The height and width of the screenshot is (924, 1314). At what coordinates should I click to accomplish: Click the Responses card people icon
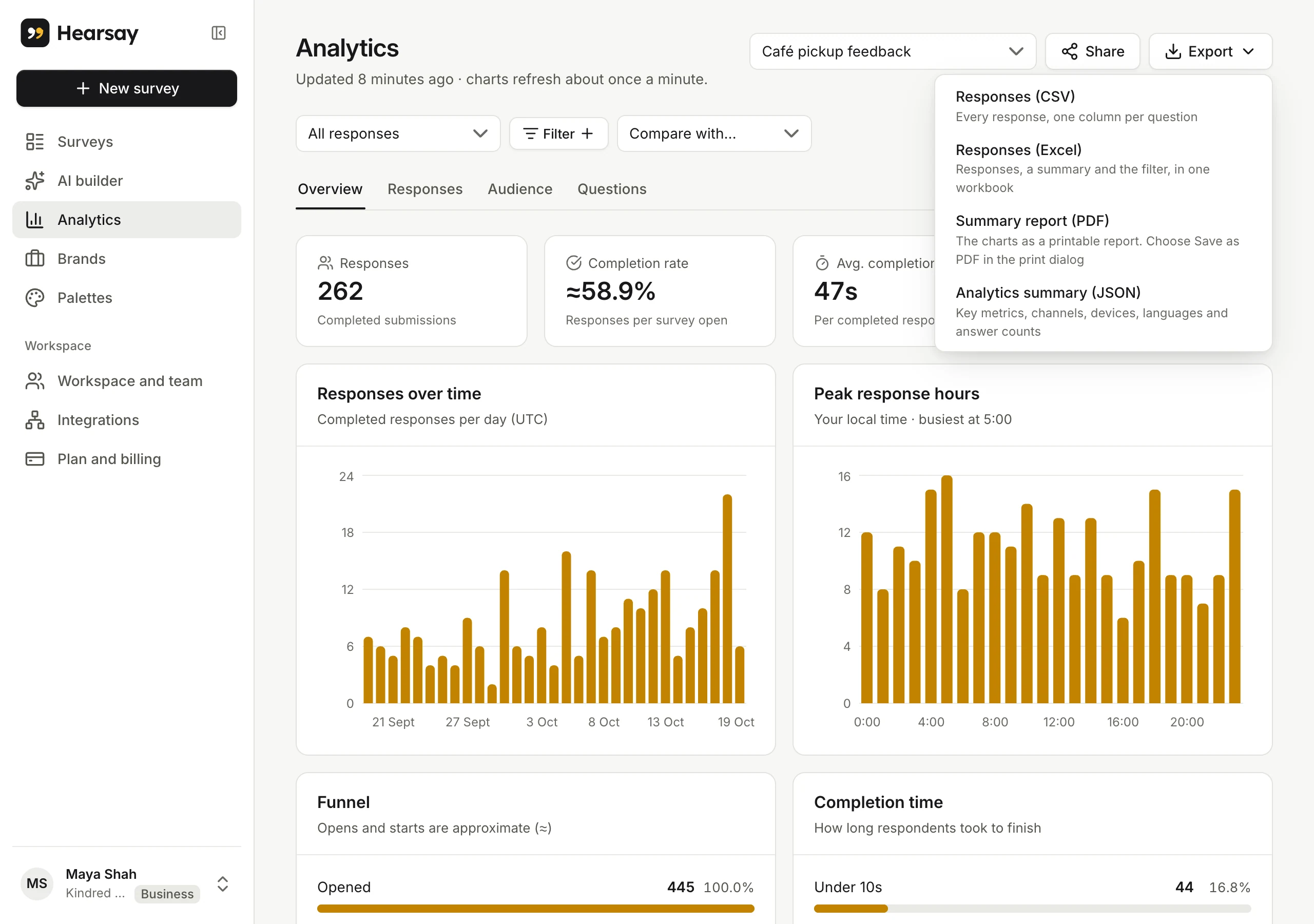point(325,263)
